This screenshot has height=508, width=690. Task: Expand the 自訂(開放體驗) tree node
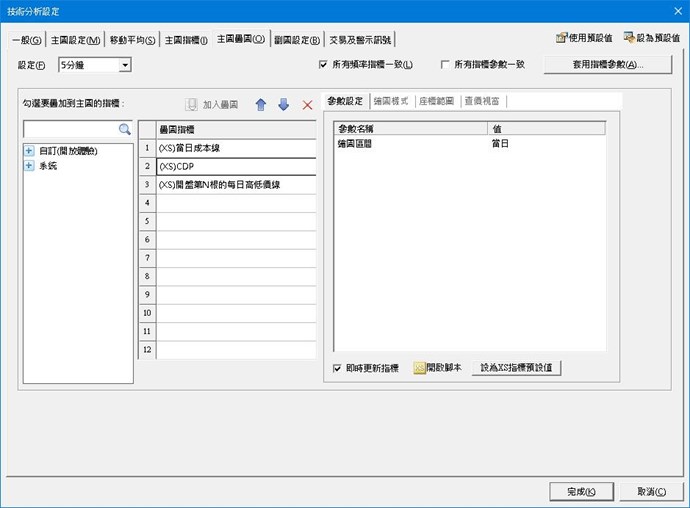click(x=29, y=151)
